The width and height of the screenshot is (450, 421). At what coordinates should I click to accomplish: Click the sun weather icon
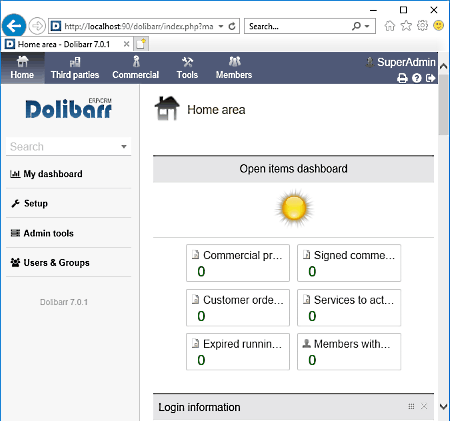pyautogui.click(x=294, y=208)
